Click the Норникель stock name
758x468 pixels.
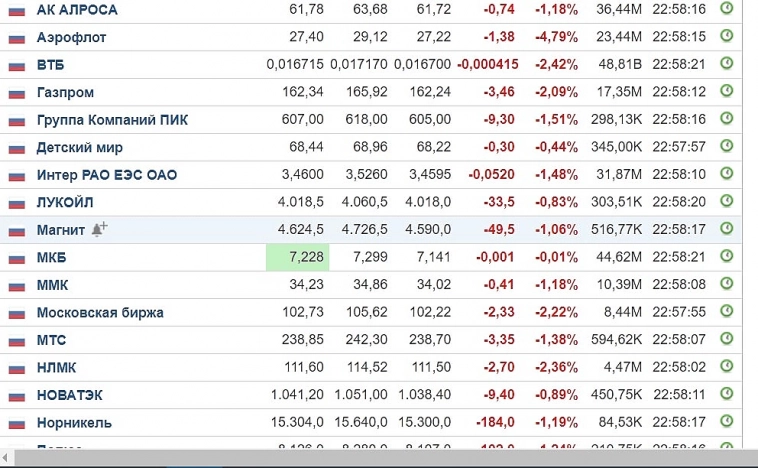(x=74, y=422)
